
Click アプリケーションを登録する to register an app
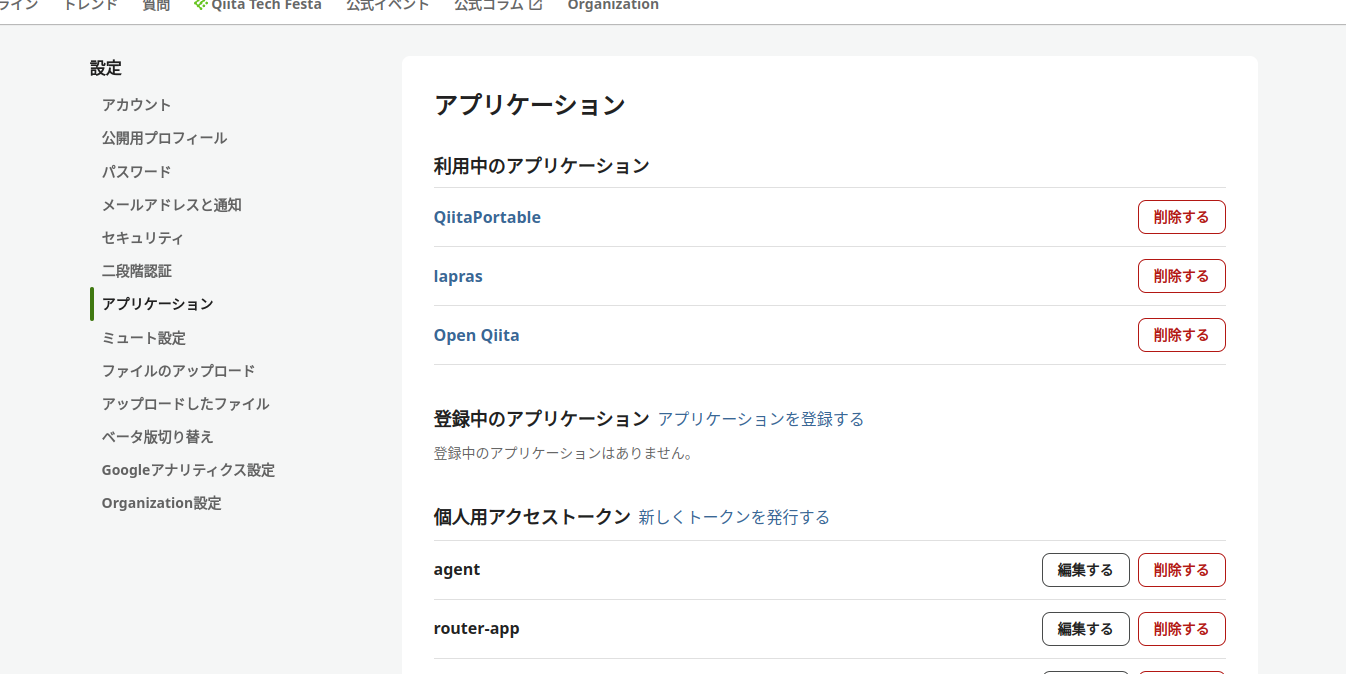coord(761,419)
